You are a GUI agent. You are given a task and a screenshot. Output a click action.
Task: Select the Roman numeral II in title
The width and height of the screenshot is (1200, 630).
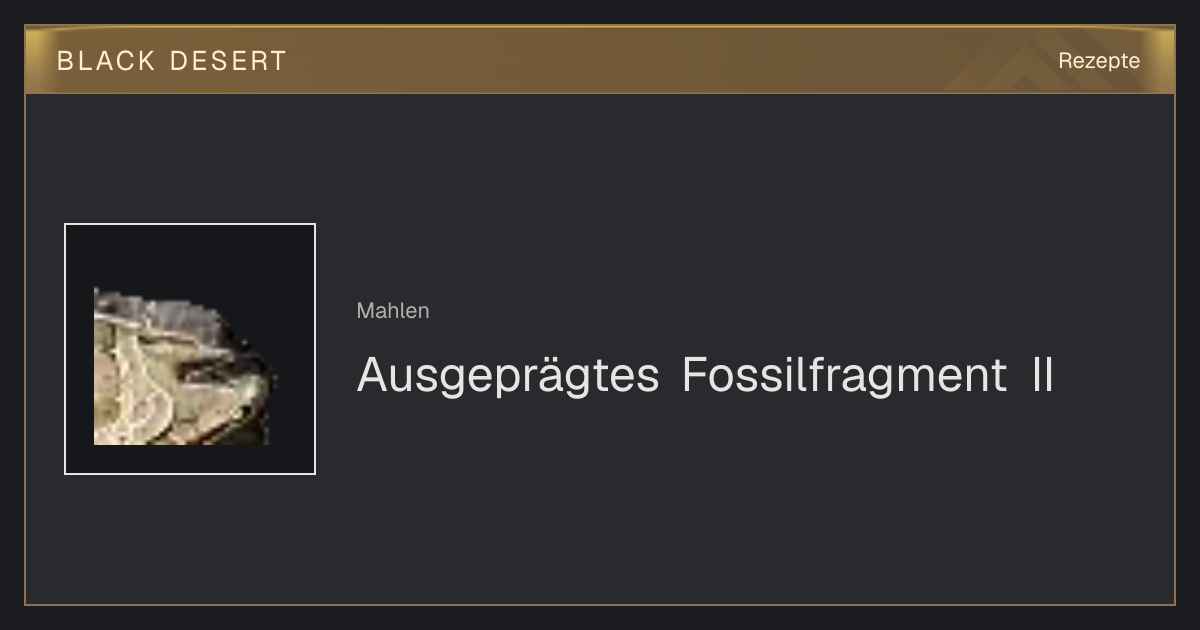[1042, 376]
